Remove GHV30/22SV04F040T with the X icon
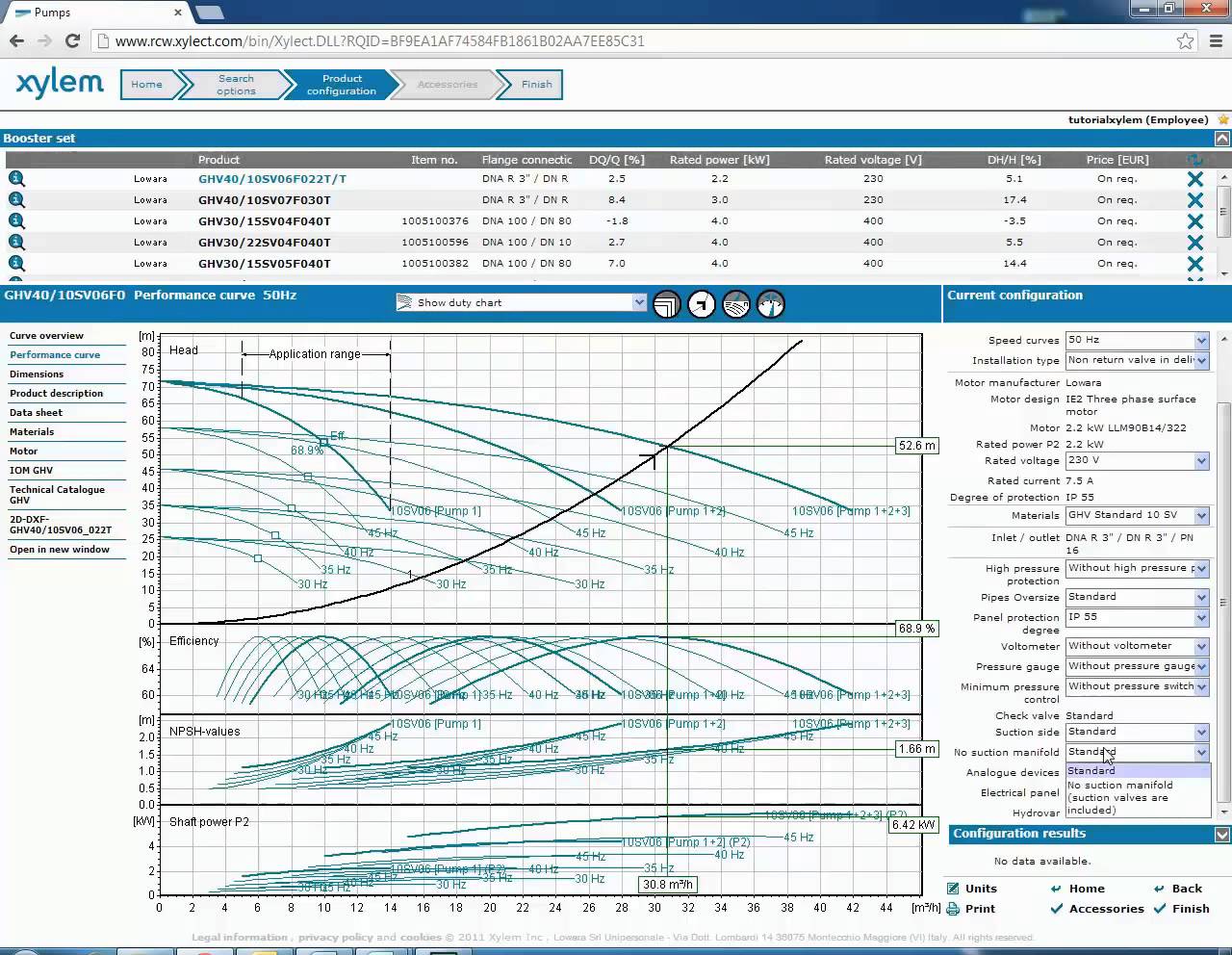1232x955 pixels. click(1194, 243)
